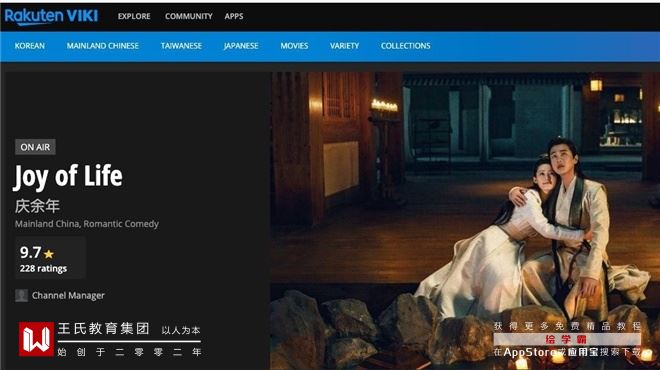This screenshot has width=660, height=370.
Task: Click the Joy of Life banner image
Action: coord(465,221)
